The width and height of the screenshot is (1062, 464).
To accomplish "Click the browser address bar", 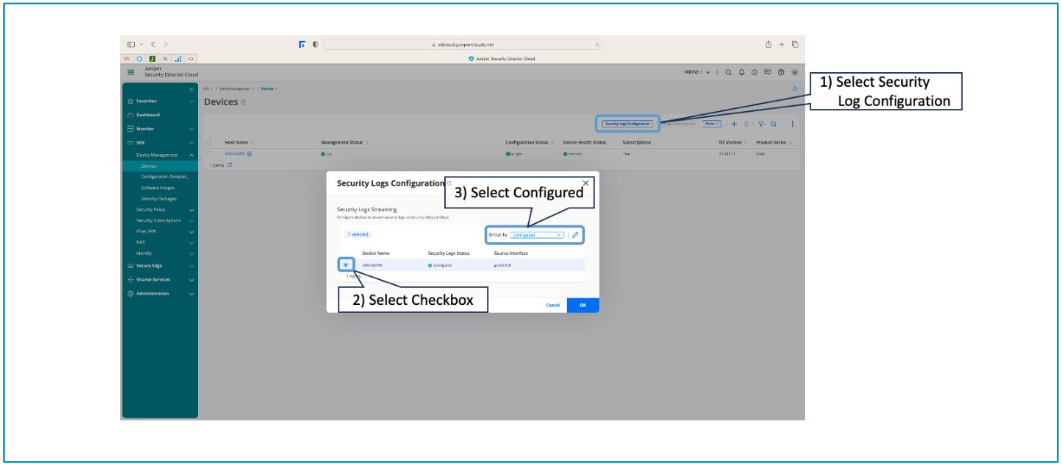I will (463, 45).
